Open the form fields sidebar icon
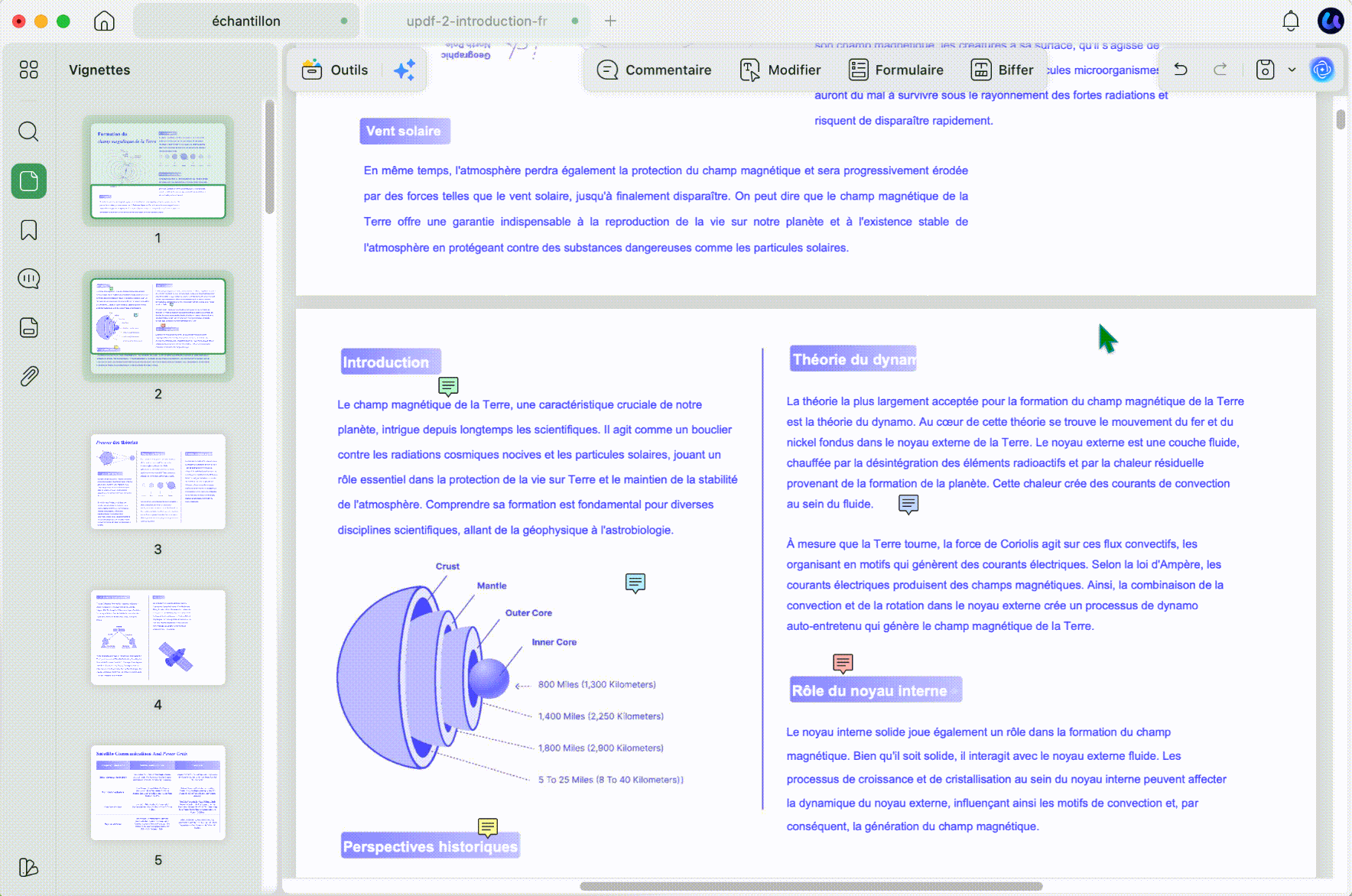The width and height of the screenshot is (1352, 896). click(x=29, y=327)
